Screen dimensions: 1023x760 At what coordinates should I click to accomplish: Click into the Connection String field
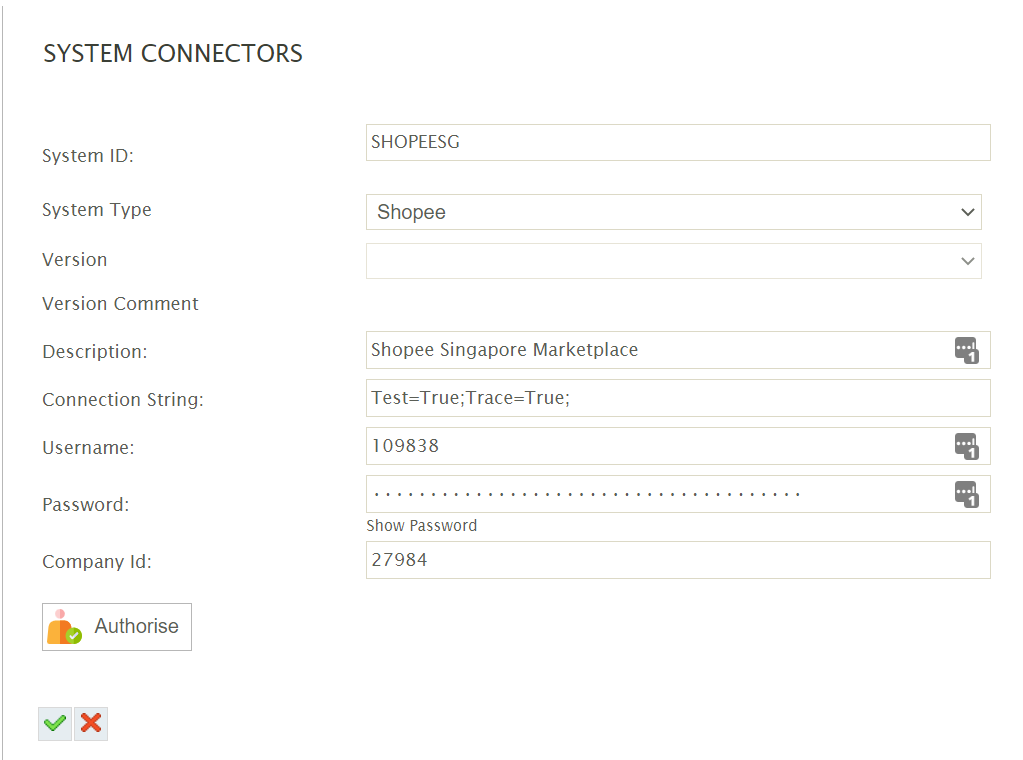677,398
